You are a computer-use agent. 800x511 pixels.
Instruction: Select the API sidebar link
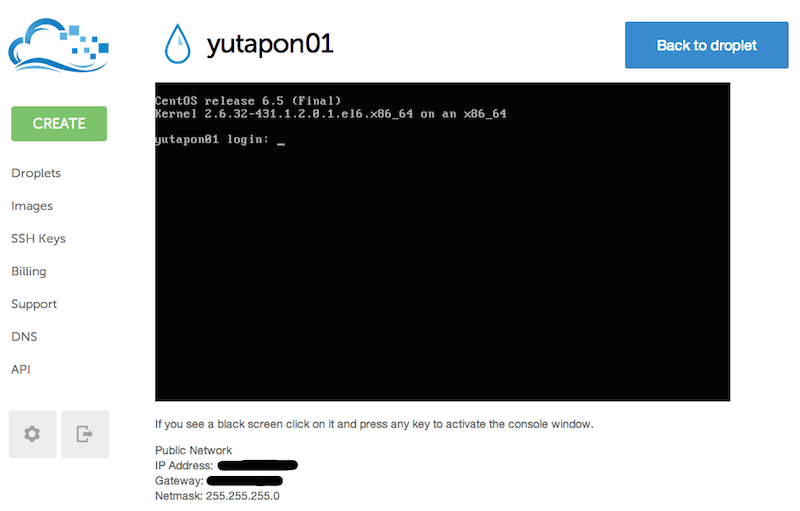(x=20, y=369)
